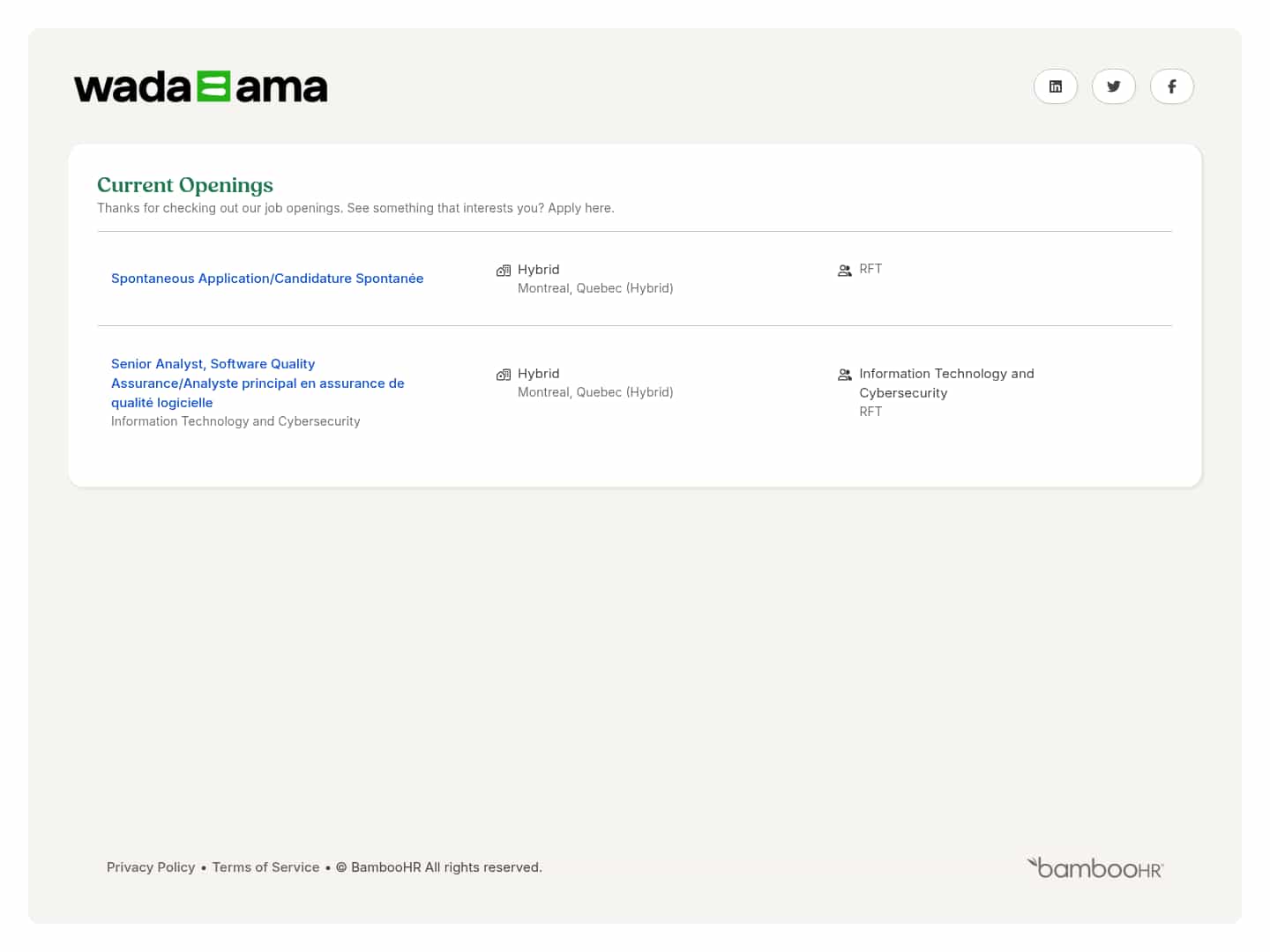Click 'Thanks for checking out our job openings' text
Screen dimensions: 1270x952
click(355, 208)
